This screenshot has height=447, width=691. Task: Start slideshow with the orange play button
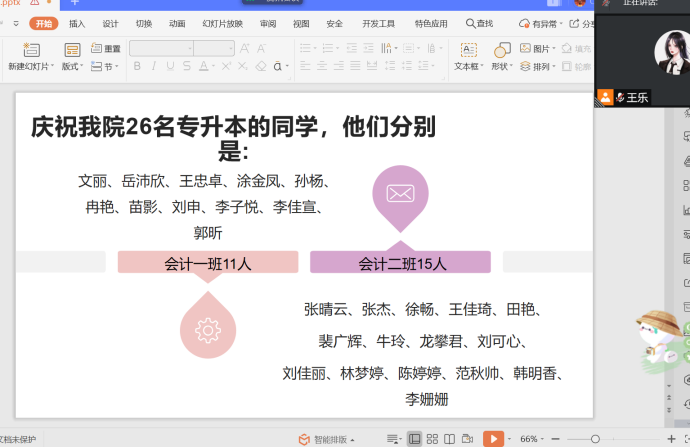click(x=494, y=439)
